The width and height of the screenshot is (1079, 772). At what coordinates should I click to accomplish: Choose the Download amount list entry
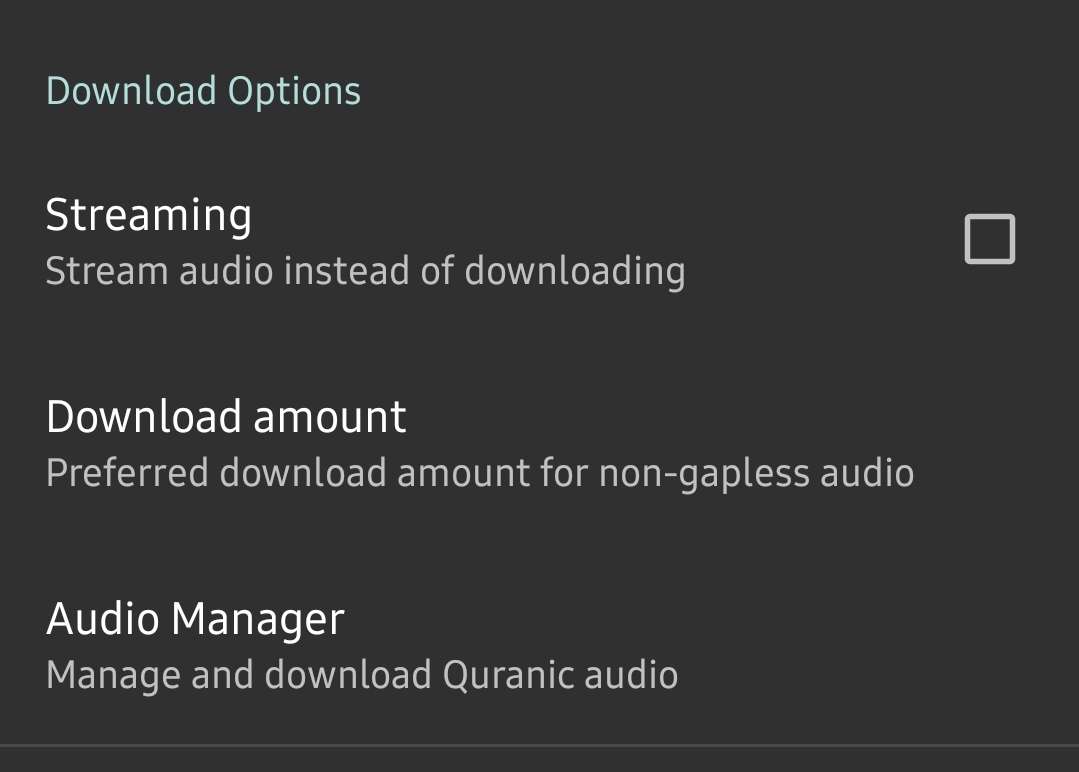point(540,444)
